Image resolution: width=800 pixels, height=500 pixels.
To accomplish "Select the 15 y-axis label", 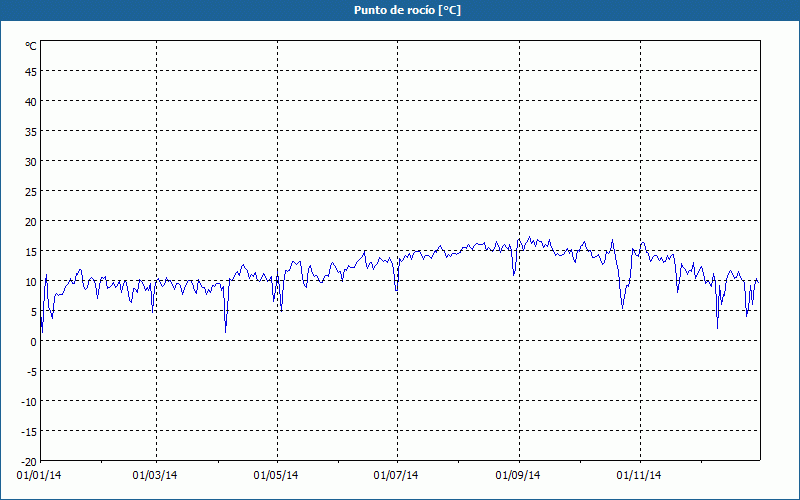I will tap(31, 252).
